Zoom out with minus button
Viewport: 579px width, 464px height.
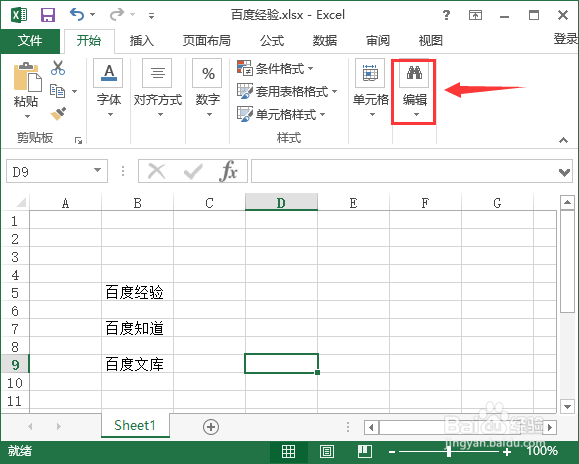[392, 451]
